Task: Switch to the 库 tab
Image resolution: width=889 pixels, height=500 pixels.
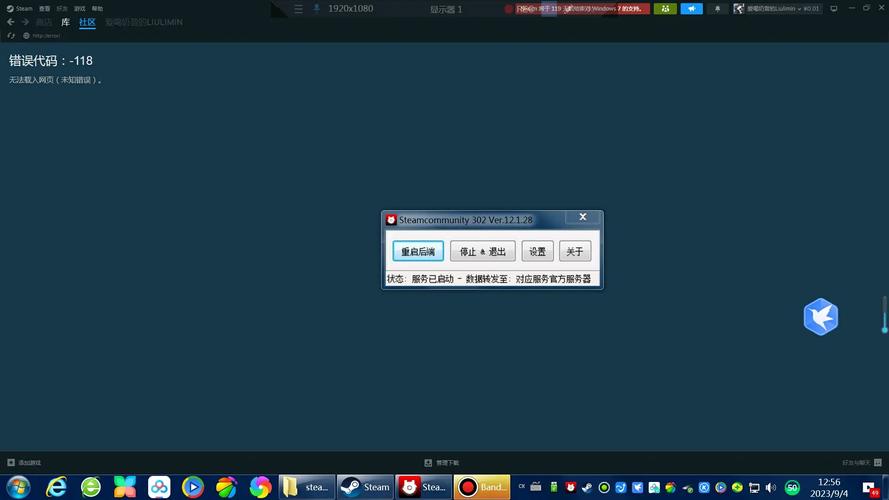Action: coord(66,22)
